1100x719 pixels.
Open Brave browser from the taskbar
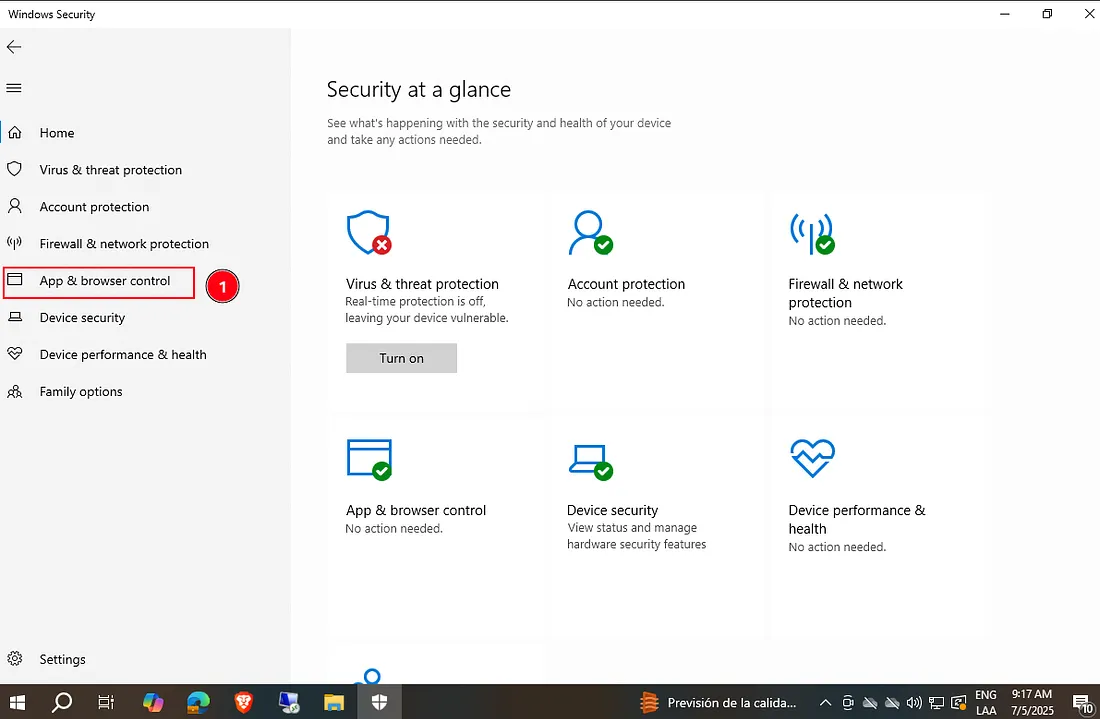coord(243,702)
